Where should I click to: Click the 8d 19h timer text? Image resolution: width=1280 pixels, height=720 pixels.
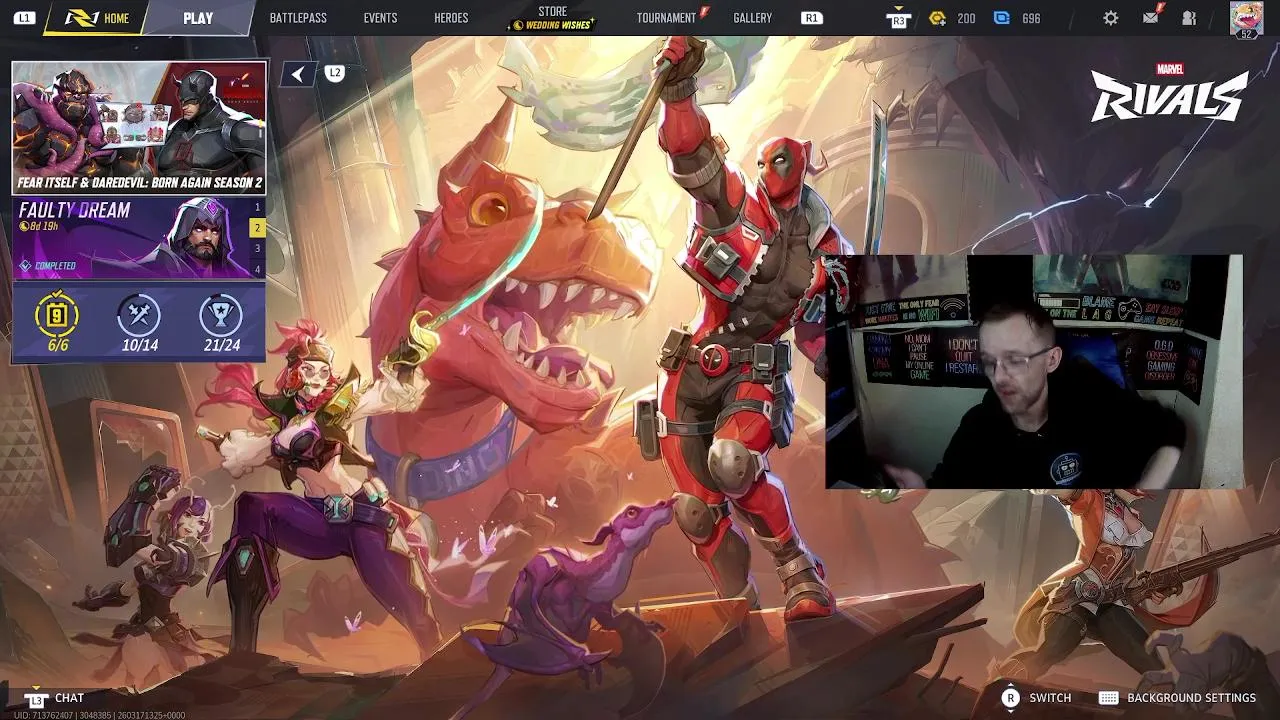point(44,227)
